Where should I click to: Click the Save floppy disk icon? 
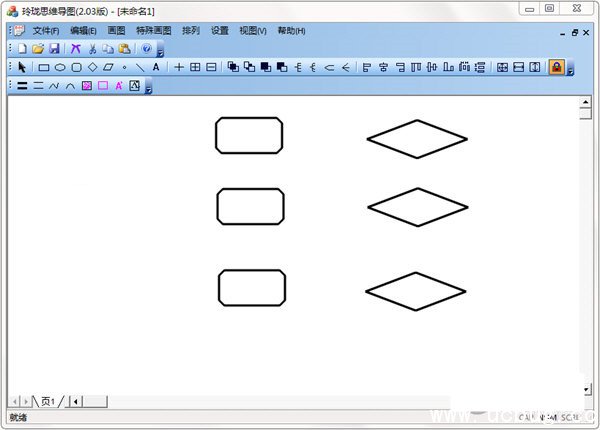(55, 49)
